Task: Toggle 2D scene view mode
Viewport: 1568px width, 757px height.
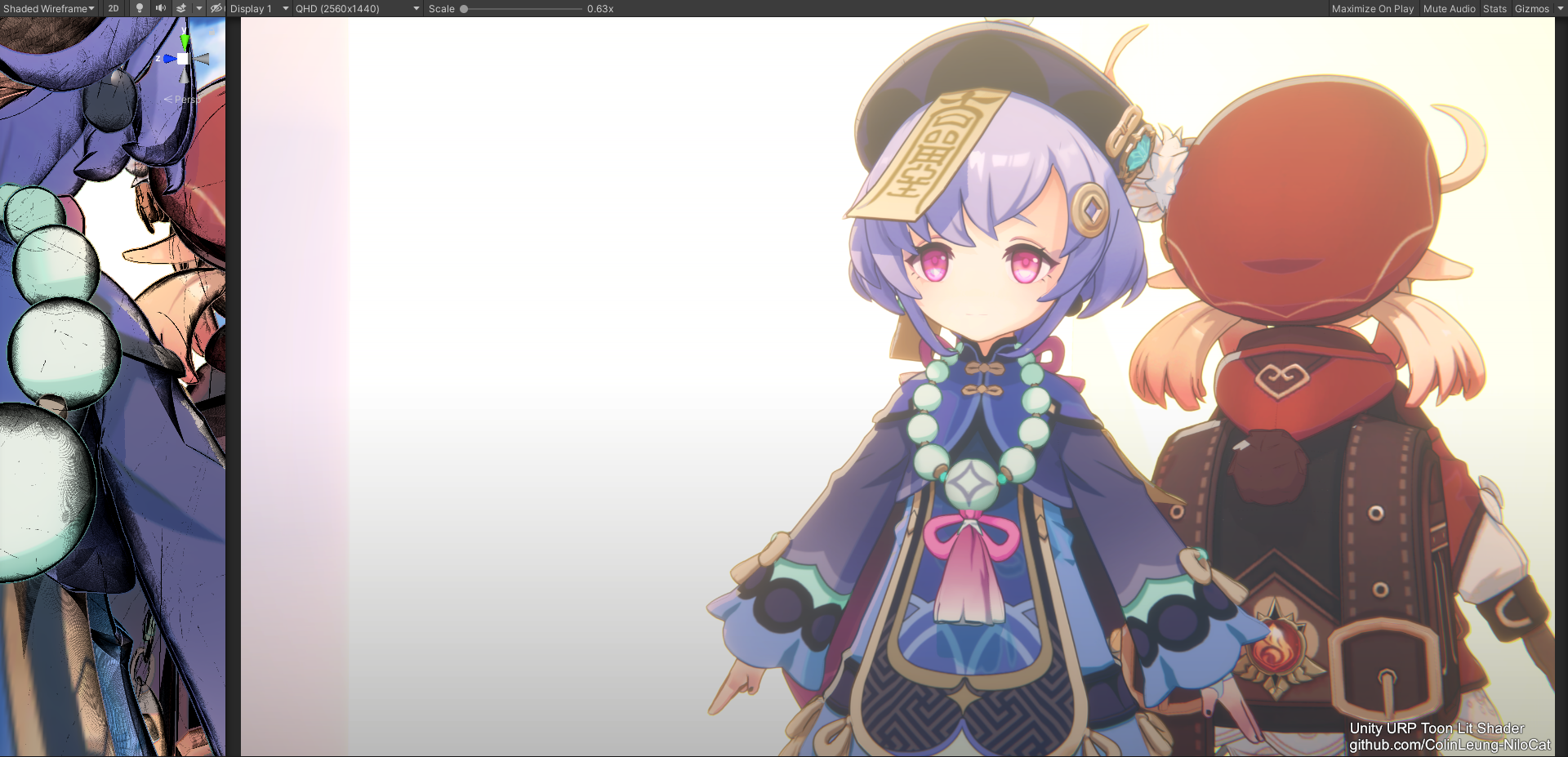Action: coord(114,8)
